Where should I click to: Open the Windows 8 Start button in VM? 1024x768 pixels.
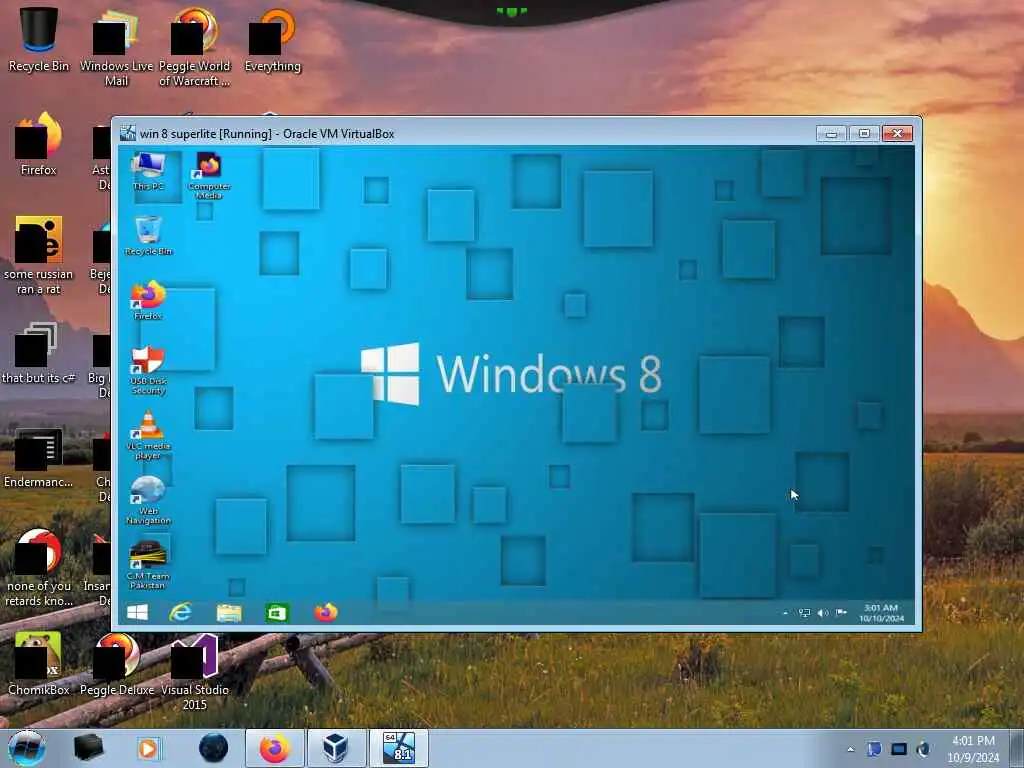[137, 613]
